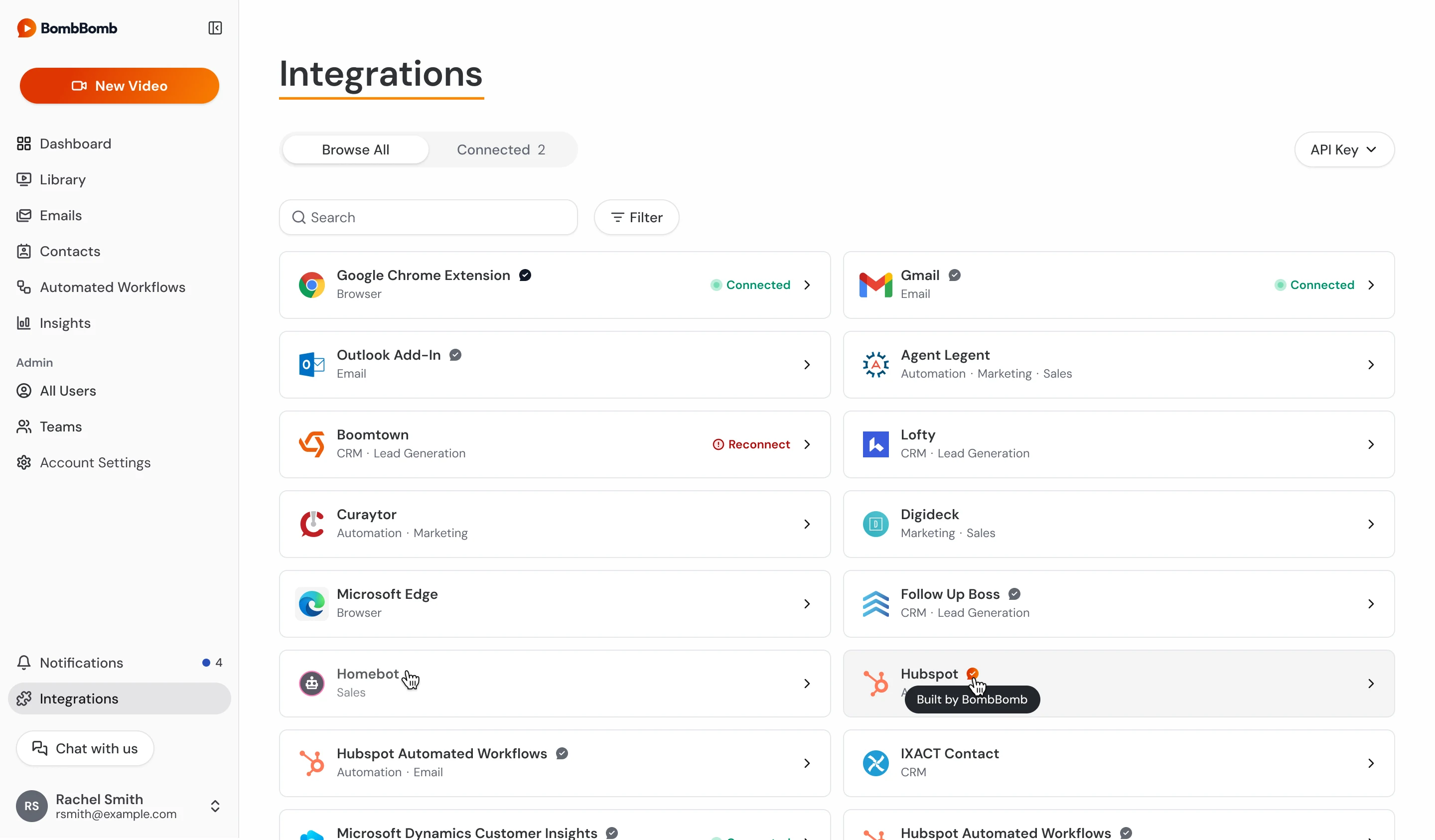Click the orange verified badge next to Hubspot
Image resolution: width=1435 pixels, height=840 pixels.
coord(972,674)
